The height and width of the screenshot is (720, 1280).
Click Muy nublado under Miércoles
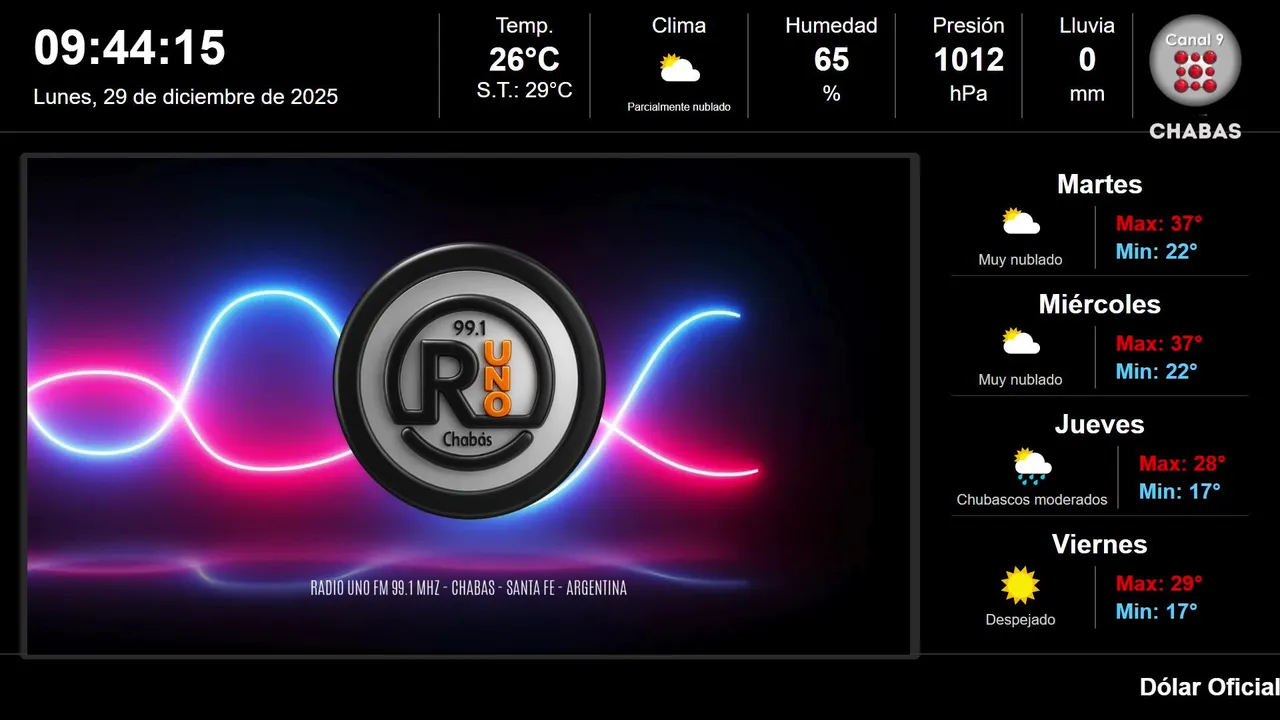point(1021,380)
